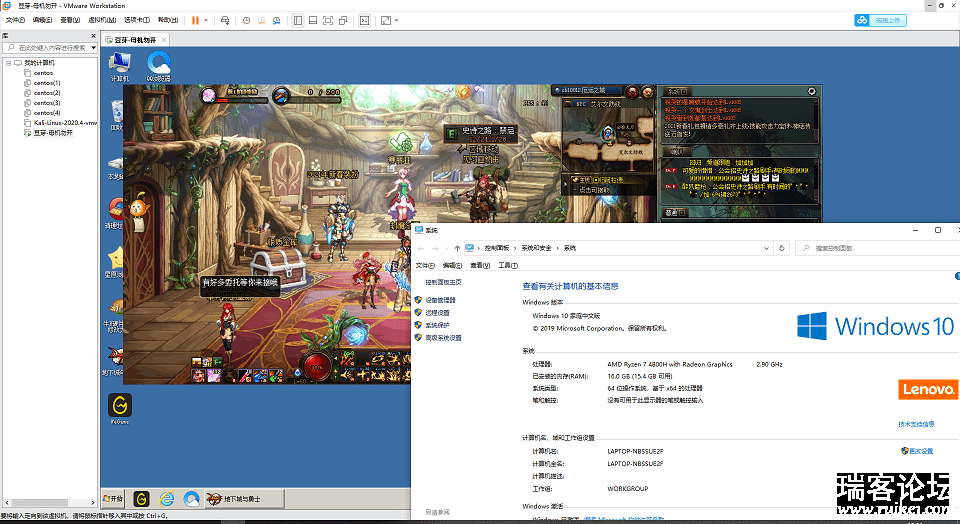Take a VM snapshot clock icon
The image size is (960, 524).
(x=246, y=20)
